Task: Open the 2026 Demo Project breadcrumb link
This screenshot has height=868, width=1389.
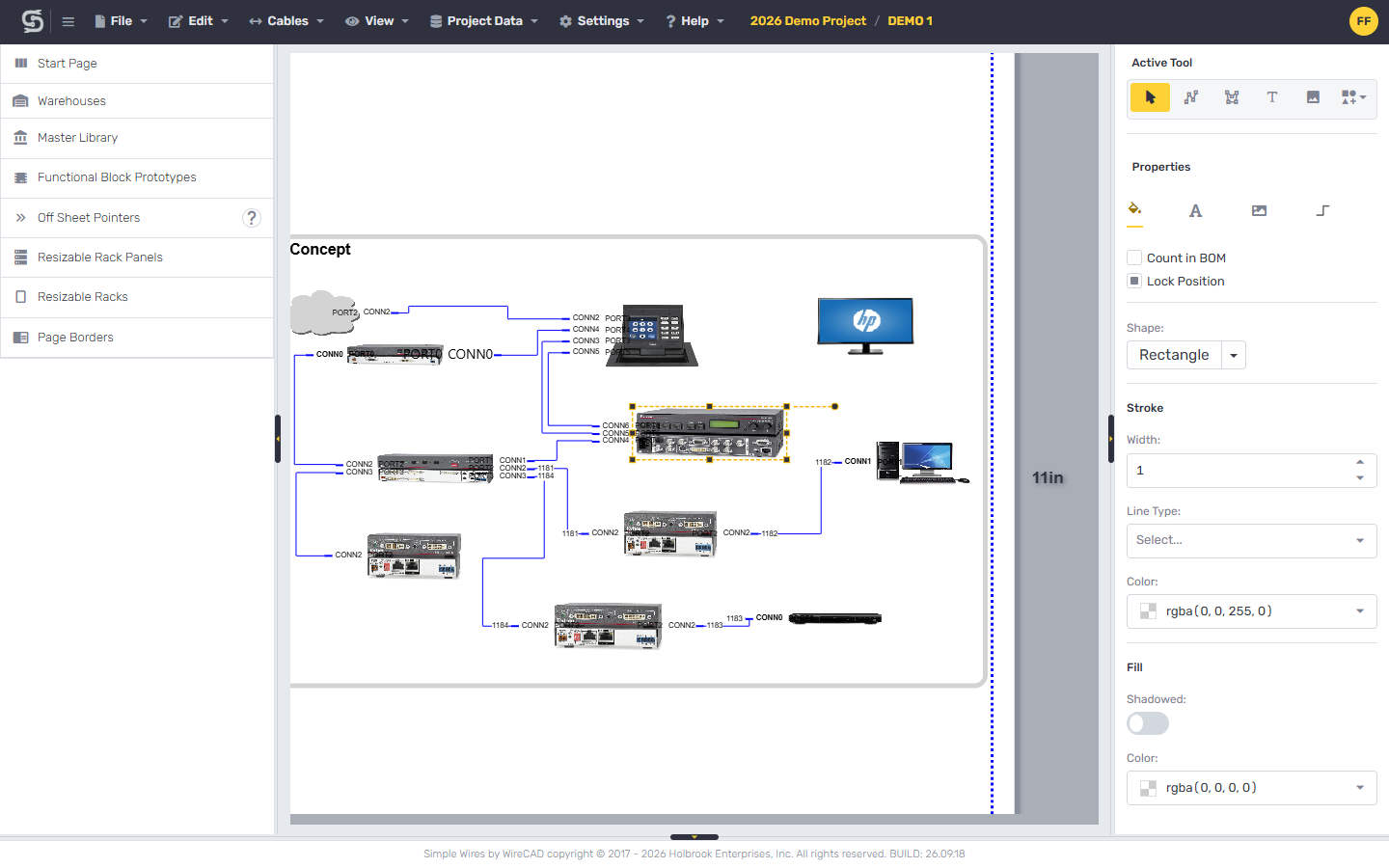Action: point(808,21)
